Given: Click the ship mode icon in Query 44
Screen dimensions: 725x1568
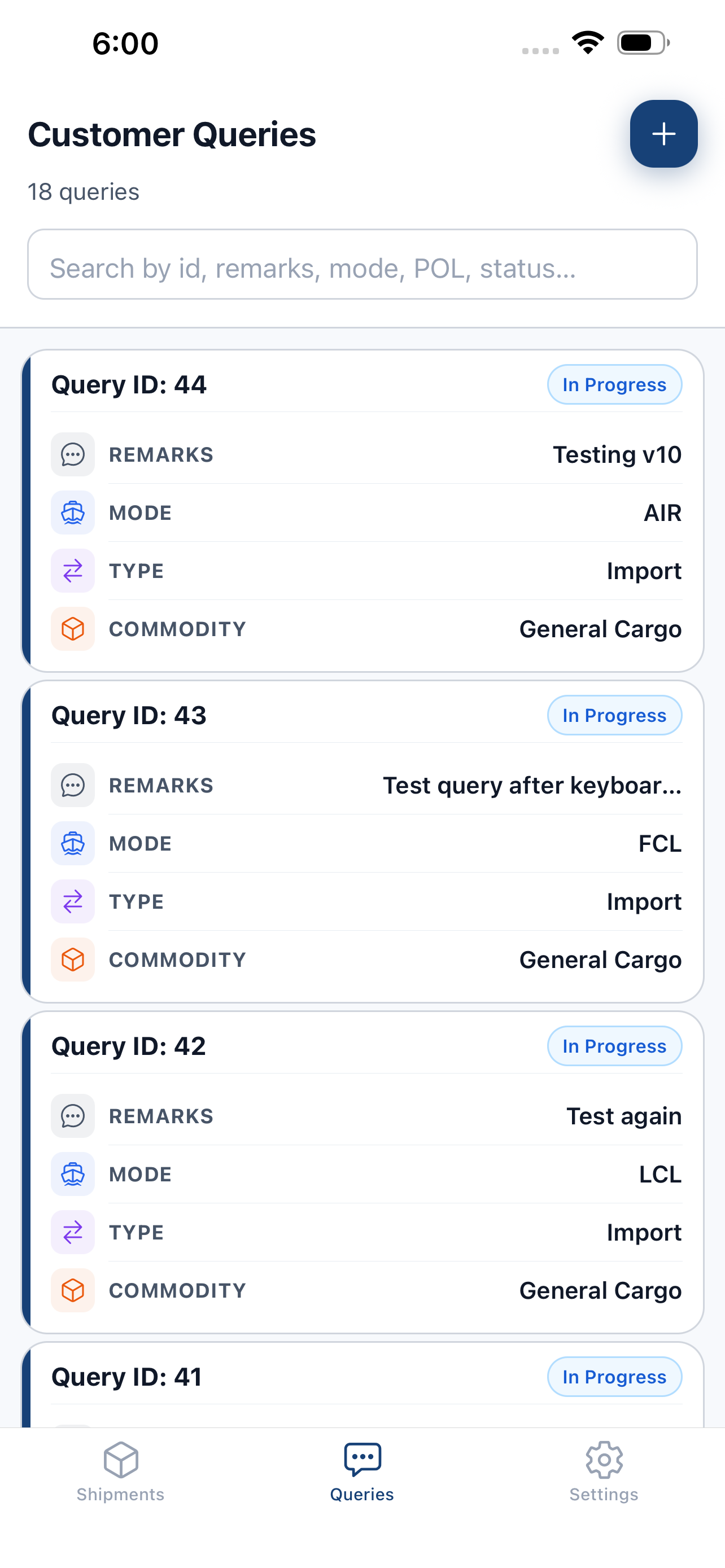Looking at the screenshot, I should tap(73, 513).
